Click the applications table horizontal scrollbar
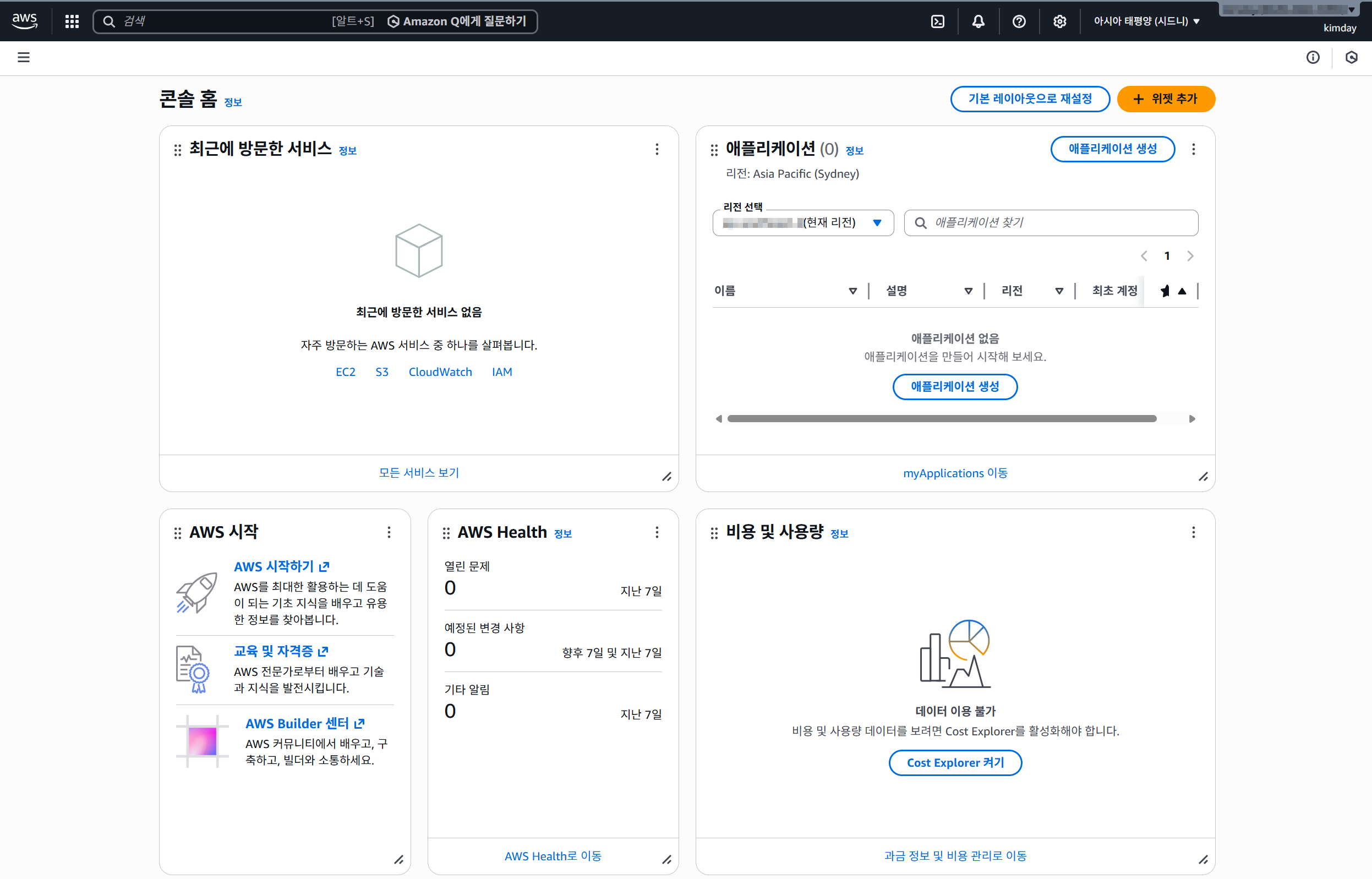 pyautogui.click(x=942, y=419)
